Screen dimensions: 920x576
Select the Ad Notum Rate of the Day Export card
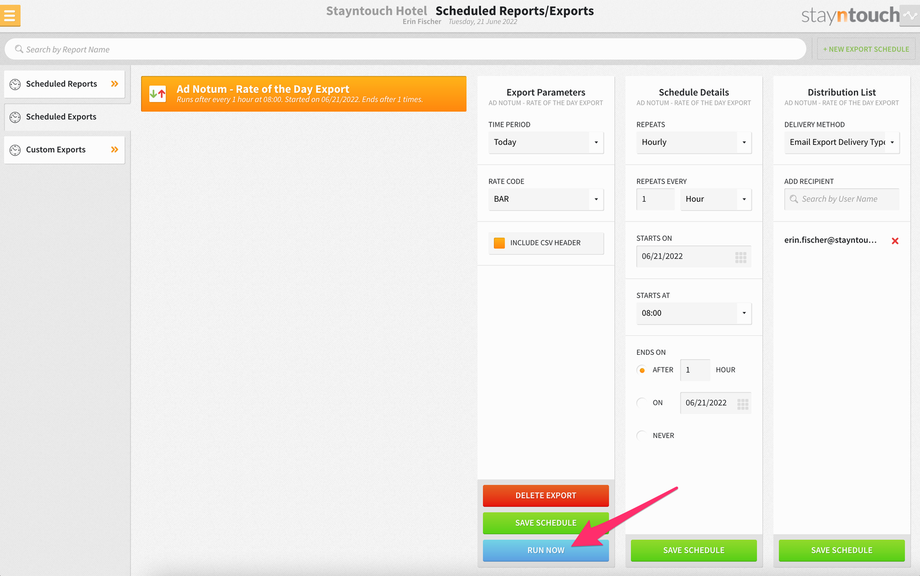tap(303, 94)
